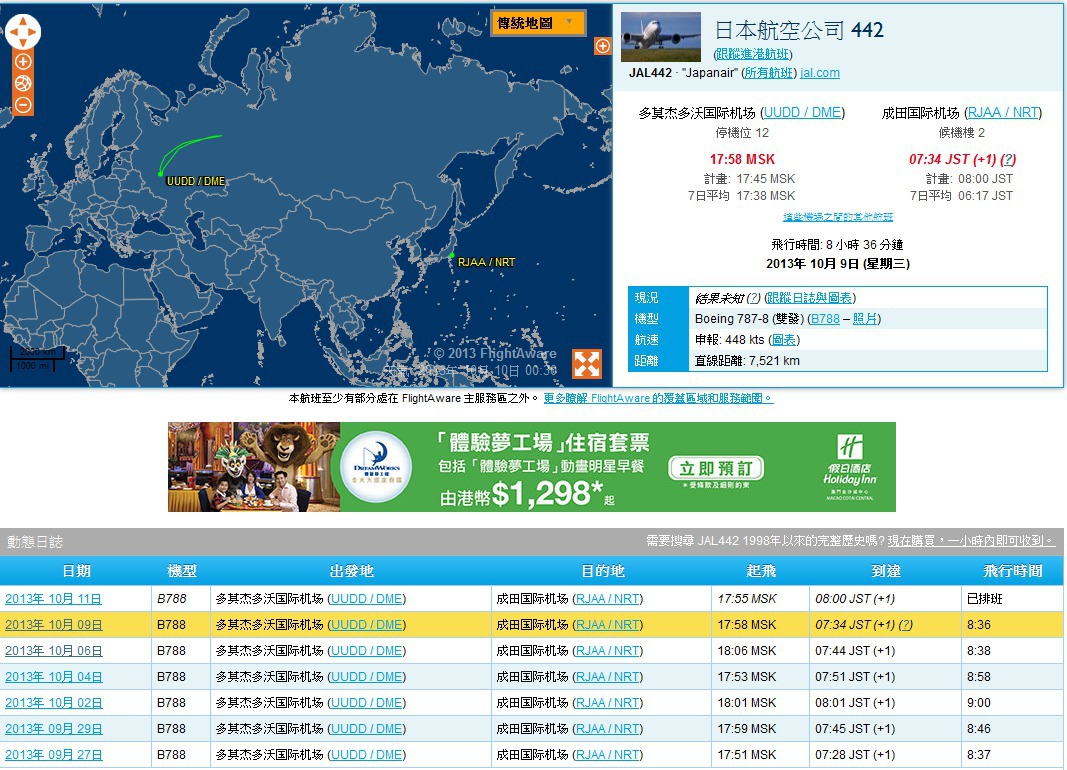Open origin airport UUDD / DME link

point(803,113)
